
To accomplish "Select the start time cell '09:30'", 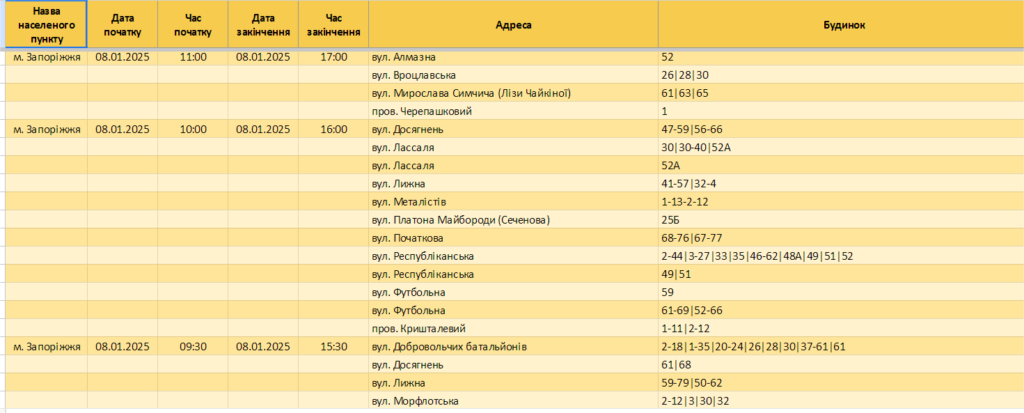I will coord(193,346).
